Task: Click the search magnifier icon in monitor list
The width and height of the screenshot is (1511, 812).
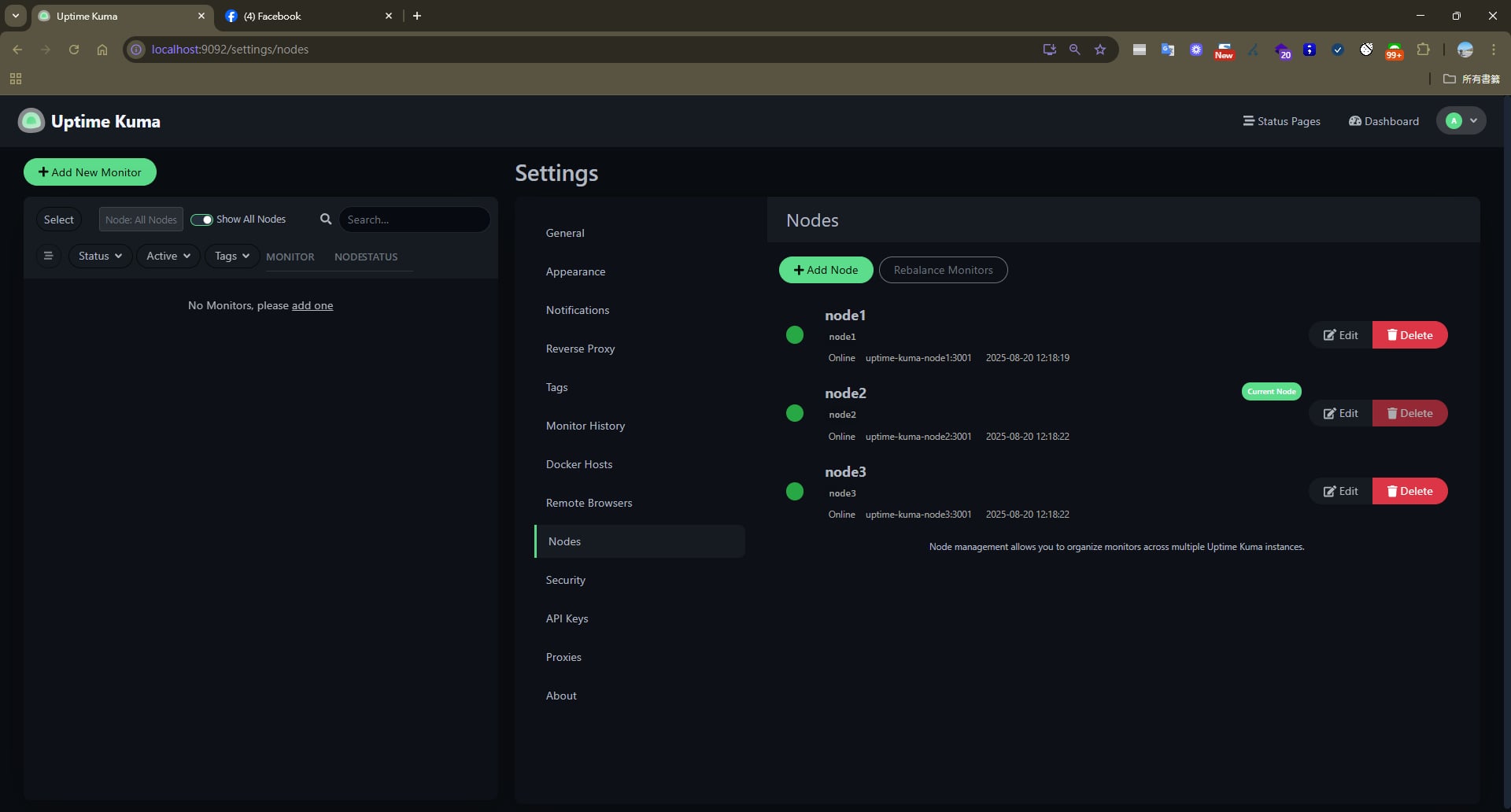Action: coord(326,220)
